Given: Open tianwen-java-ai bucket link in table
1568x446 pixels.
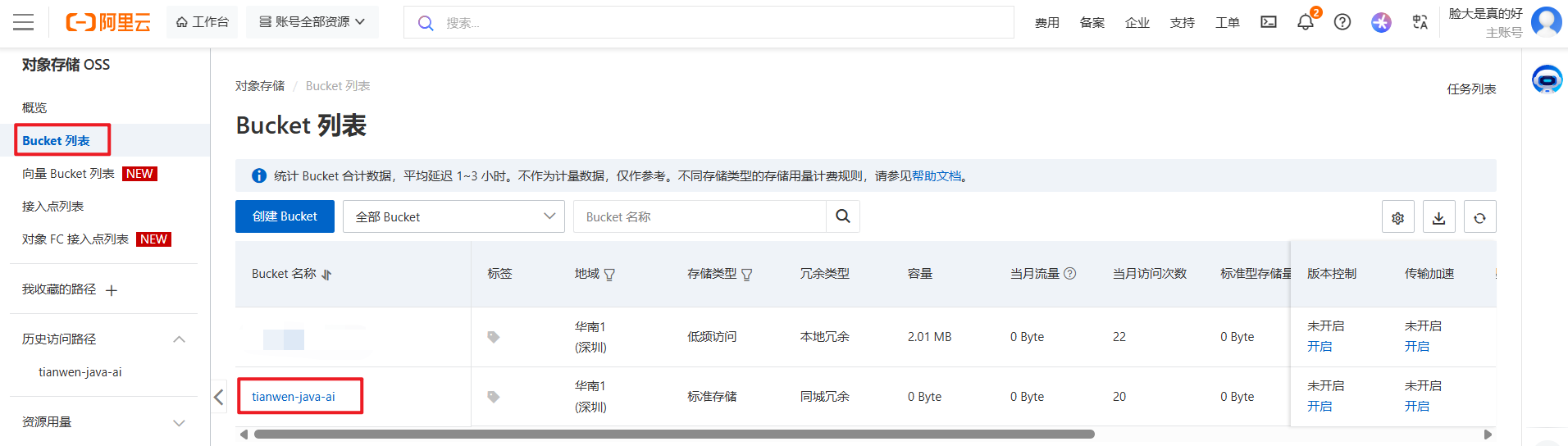Looking at the screenshot, I should coord(294,397).
